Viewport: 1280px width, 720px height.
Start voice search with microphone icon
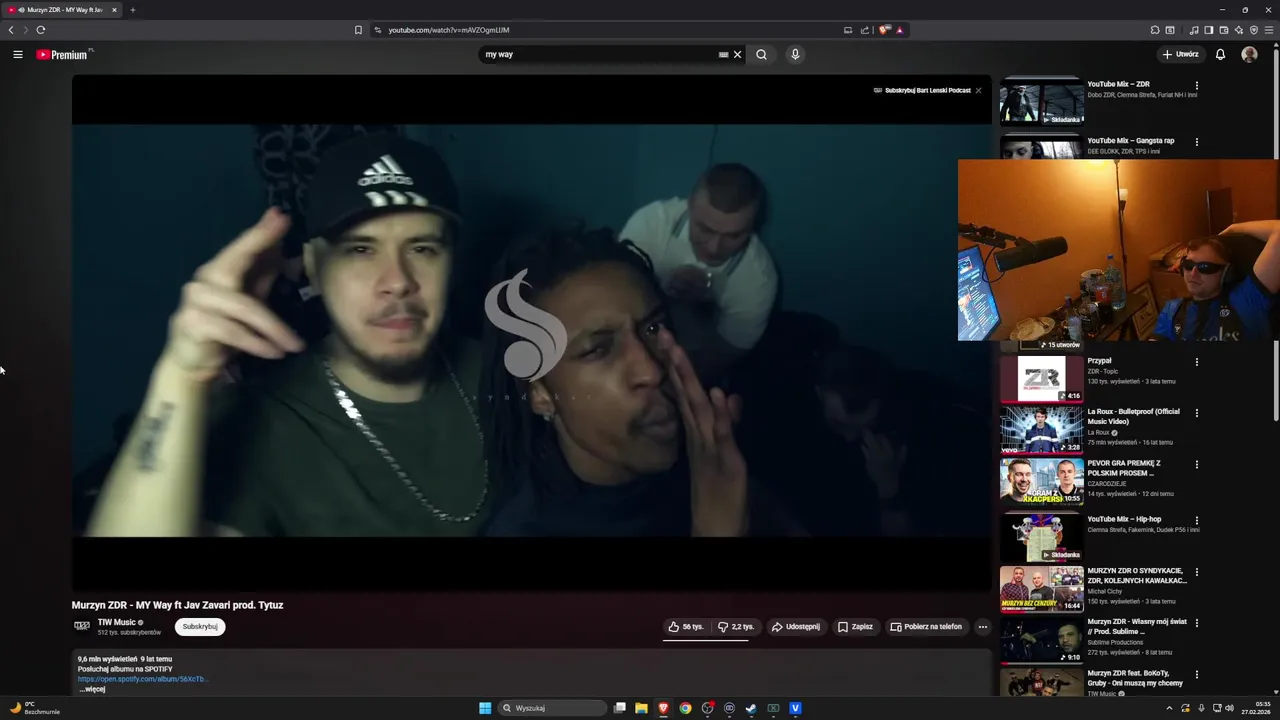[x=795, y=55]
